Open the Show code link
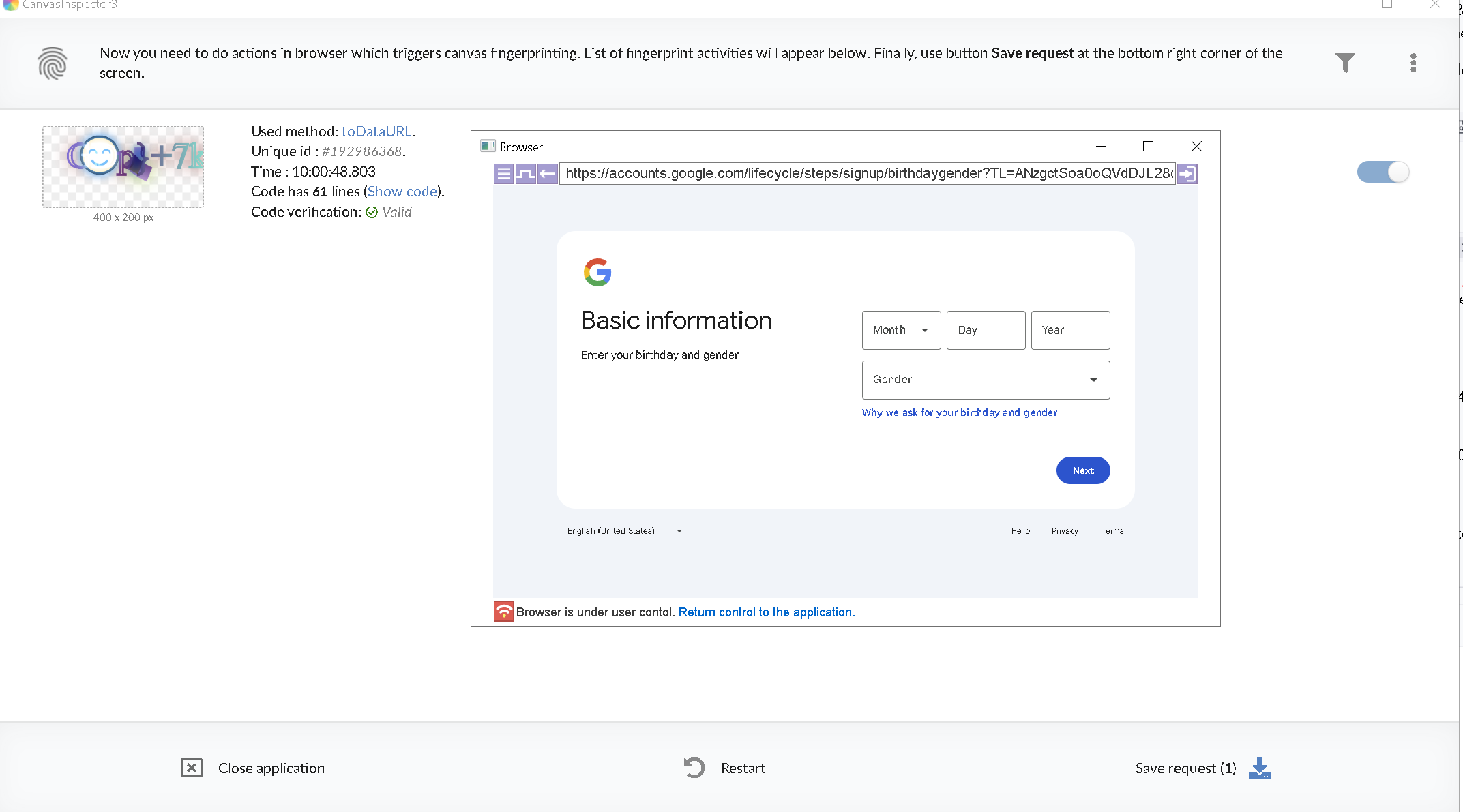 (x=402, y=192)
